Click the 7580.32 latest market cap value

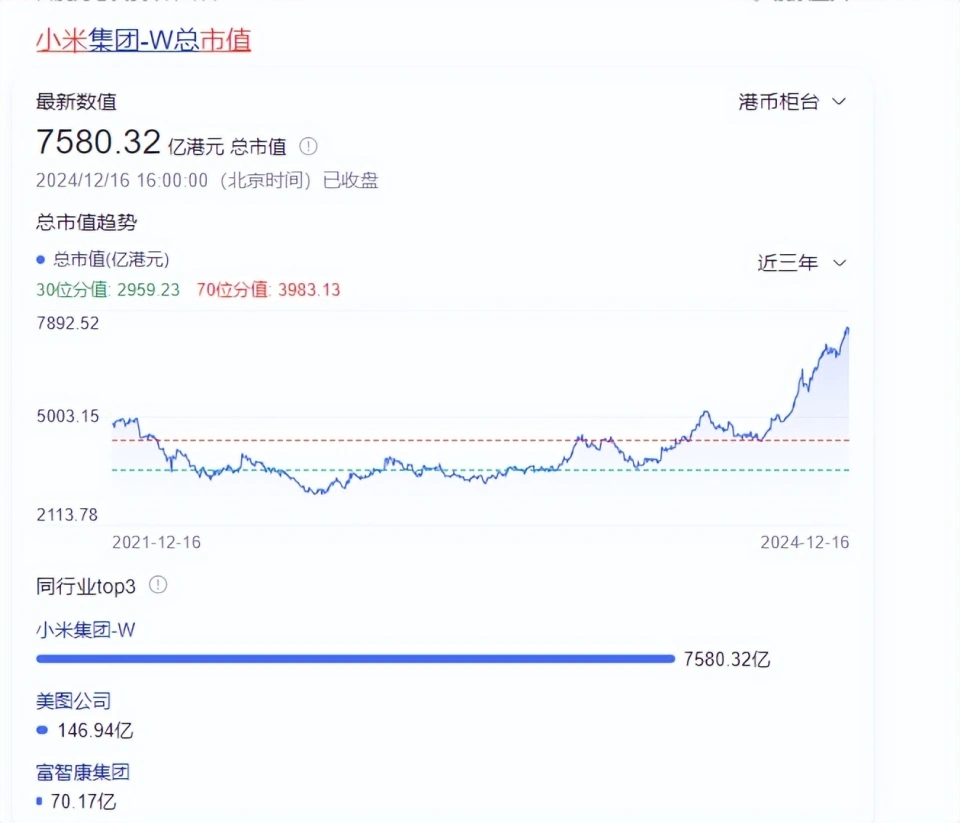98,142
